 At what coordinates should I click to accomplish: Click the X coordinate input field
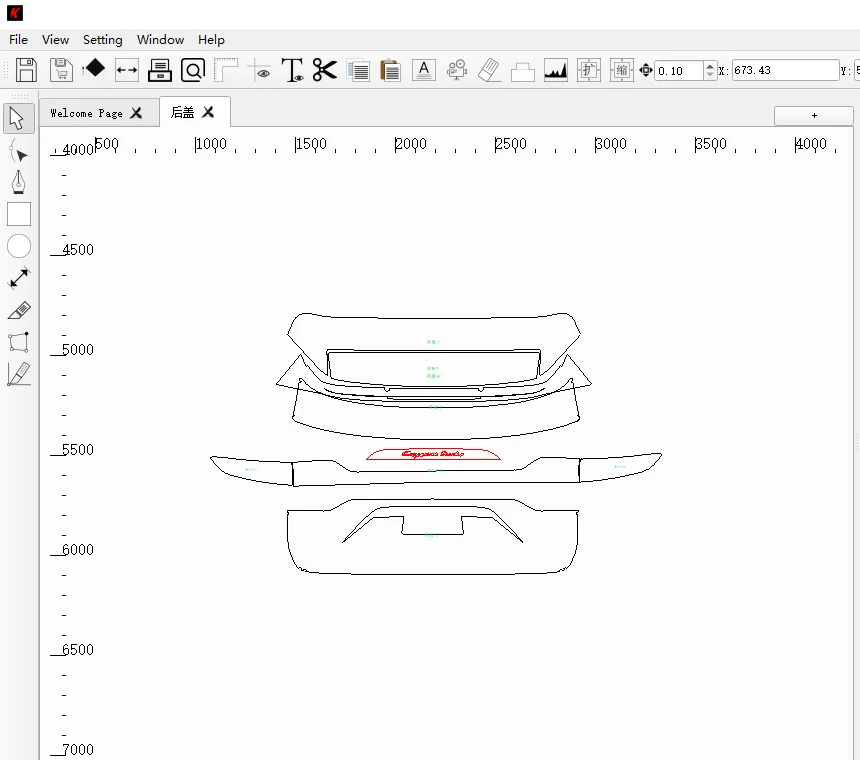click(x=784, y=70)
